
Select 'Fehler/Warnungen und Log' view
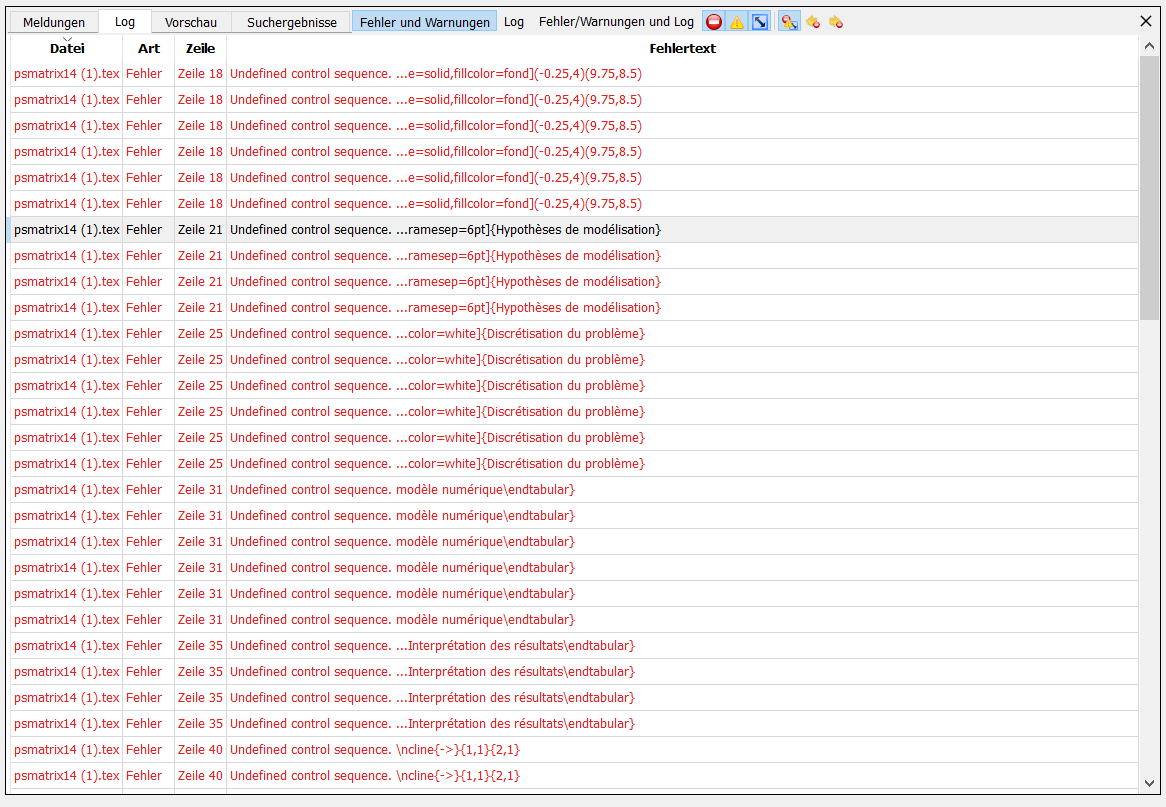[616, 22]
